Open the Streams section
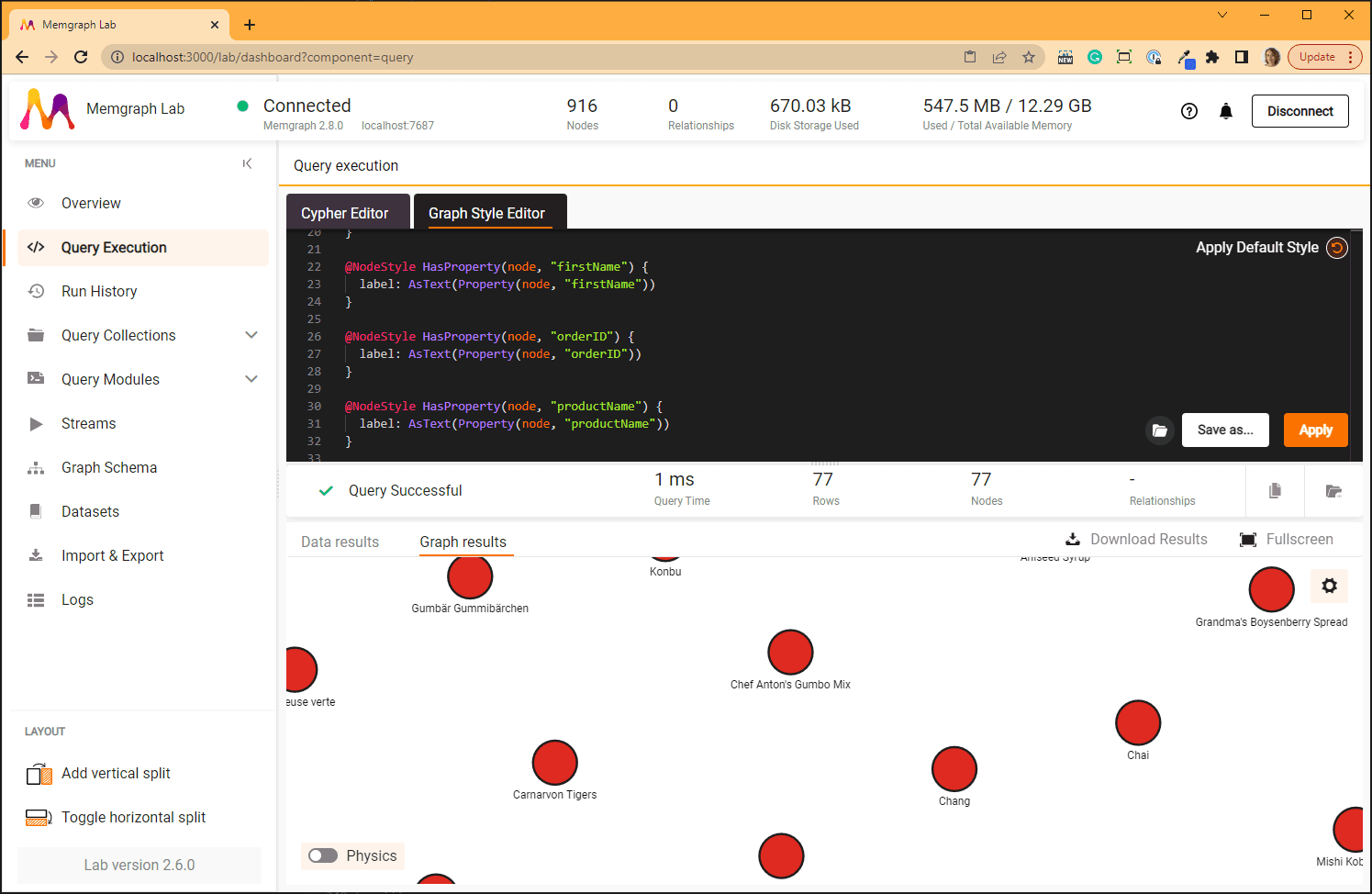Screen dimensions: 1372x894 (88, 423)
